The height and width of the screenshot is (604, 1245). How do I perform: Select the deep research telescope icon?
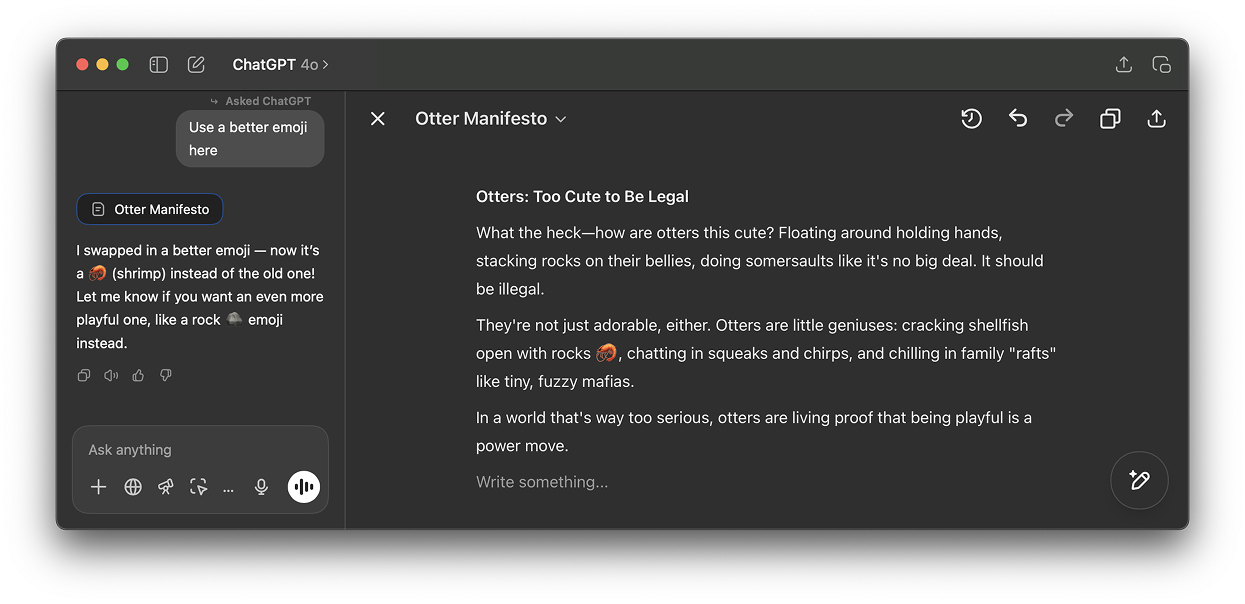pos(166,487)
